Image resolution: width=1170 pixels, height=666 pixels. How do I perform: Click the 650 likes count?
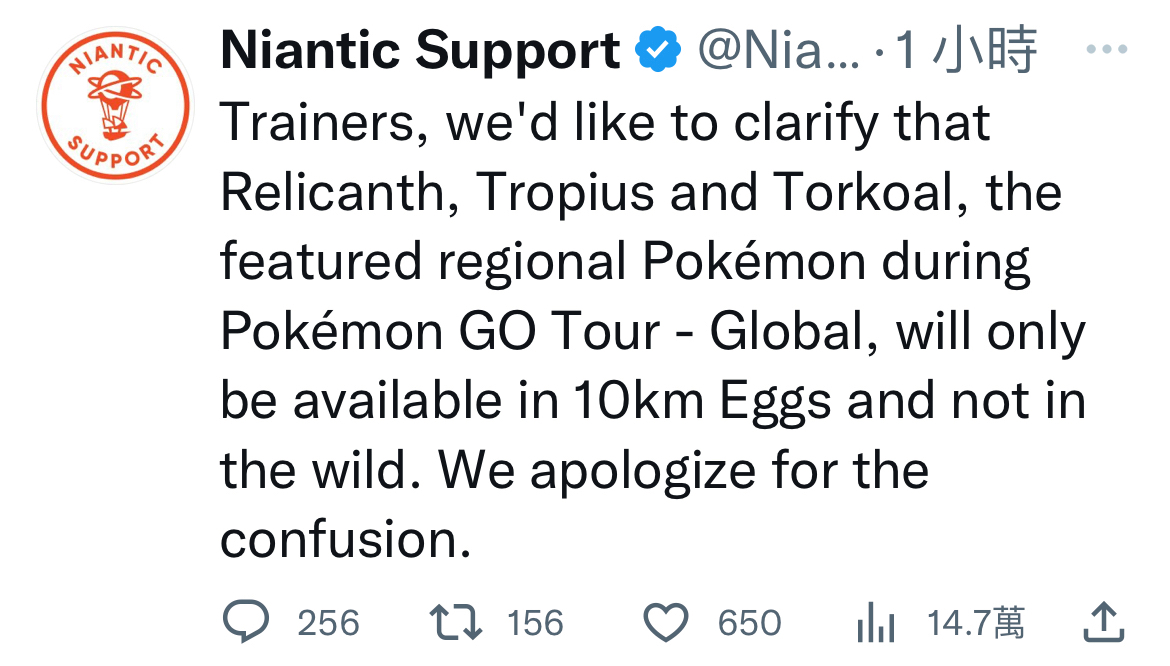(x=749, y=623)
